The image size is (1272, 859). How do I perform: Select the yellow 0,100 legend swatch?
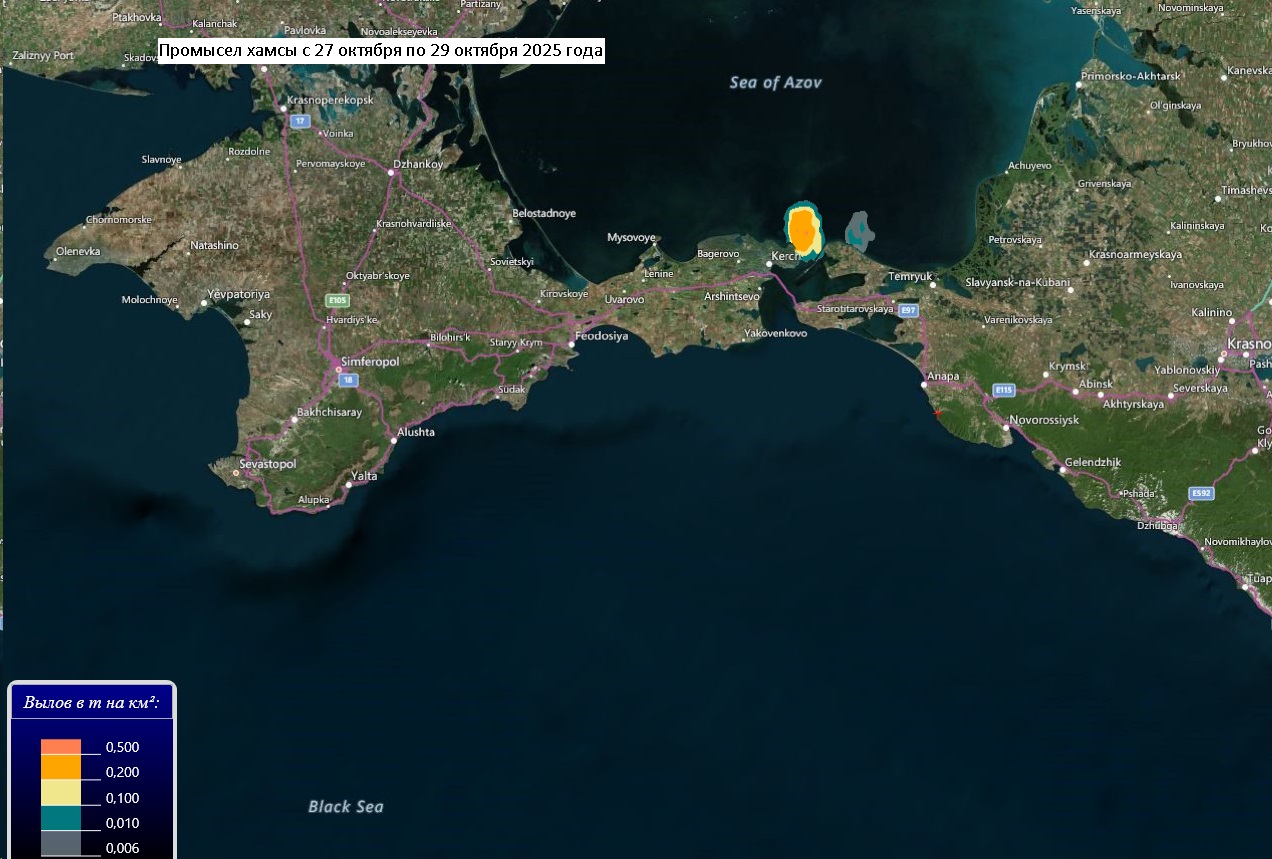[60, 794]
